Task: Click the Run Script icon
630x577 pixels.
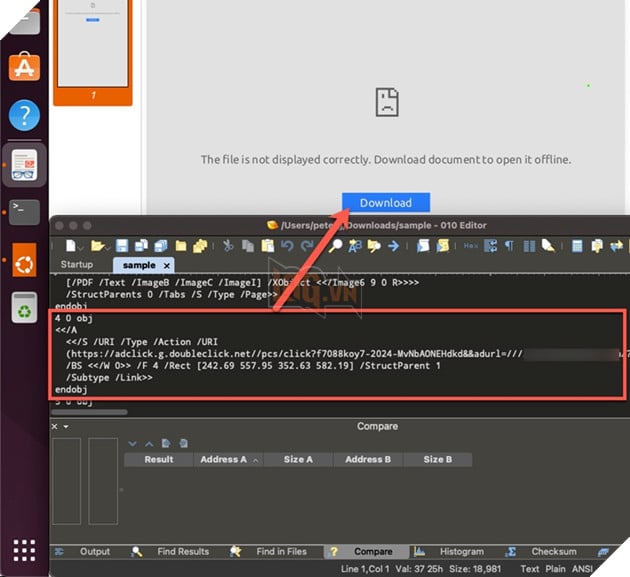Action: point(423,246)
